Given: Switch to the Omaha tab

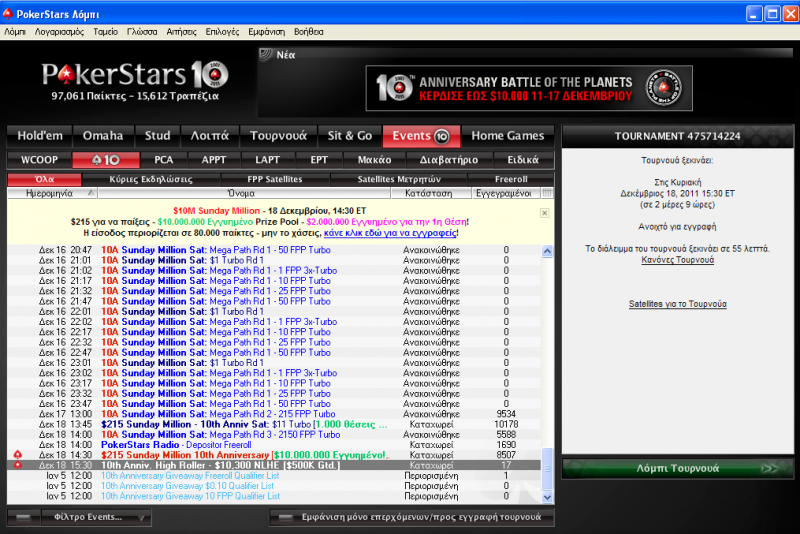Looking at the screenshot, I should pyautogui.click(x=103, y=136).
